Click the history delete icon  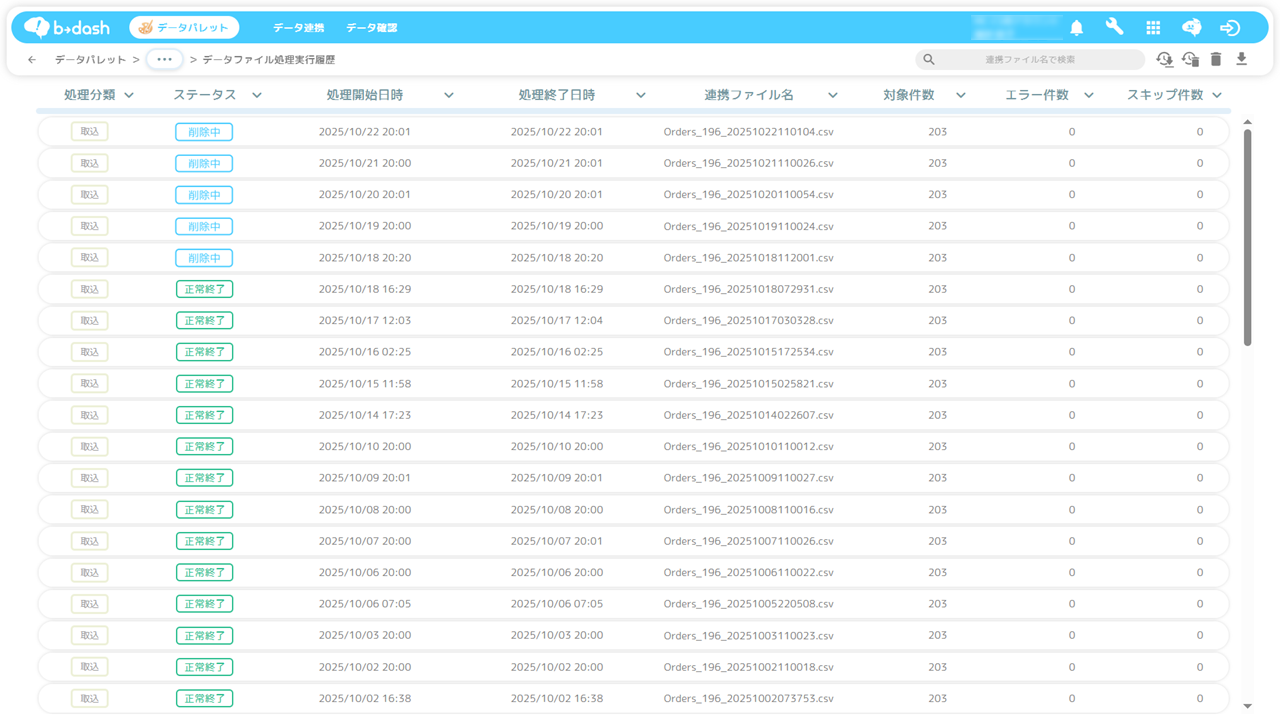pos(1190,60)
